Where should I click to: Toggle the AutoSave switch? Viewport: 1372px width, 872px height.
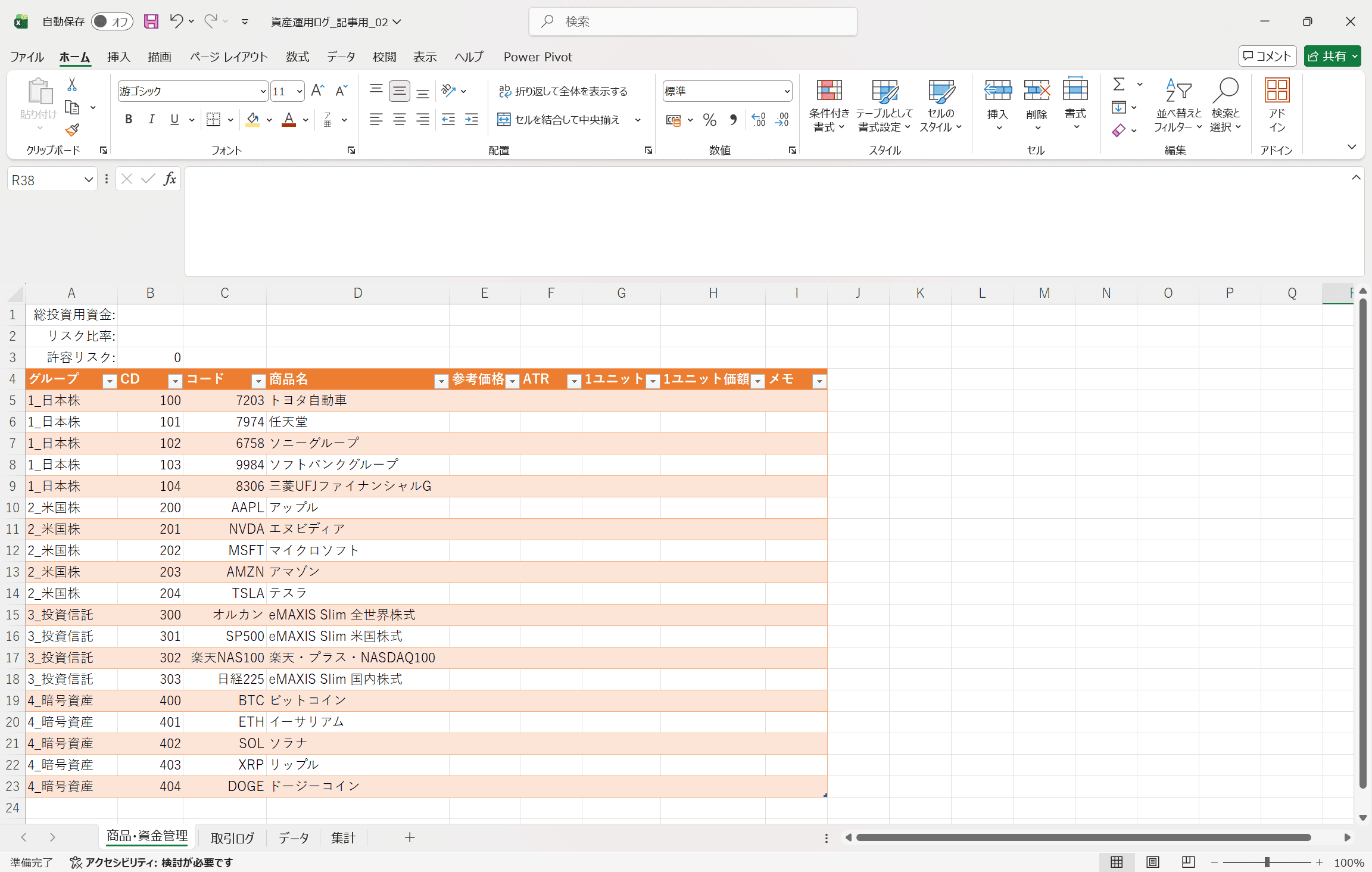pyautogui.click(x=111, y=21)
